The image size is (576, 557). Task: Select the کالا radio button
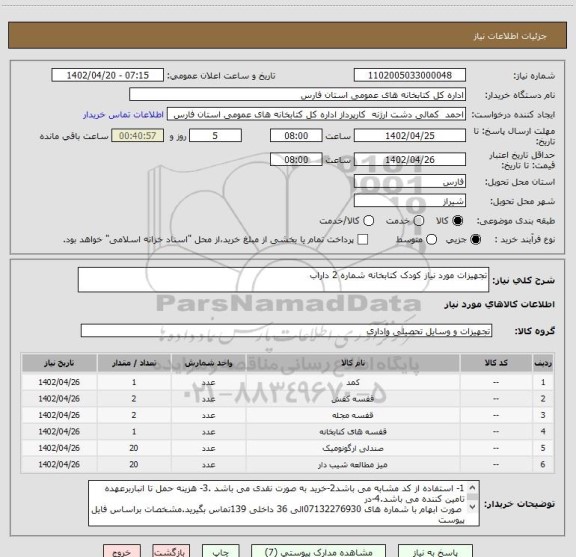pyautogui.click(x=457, y=221)
